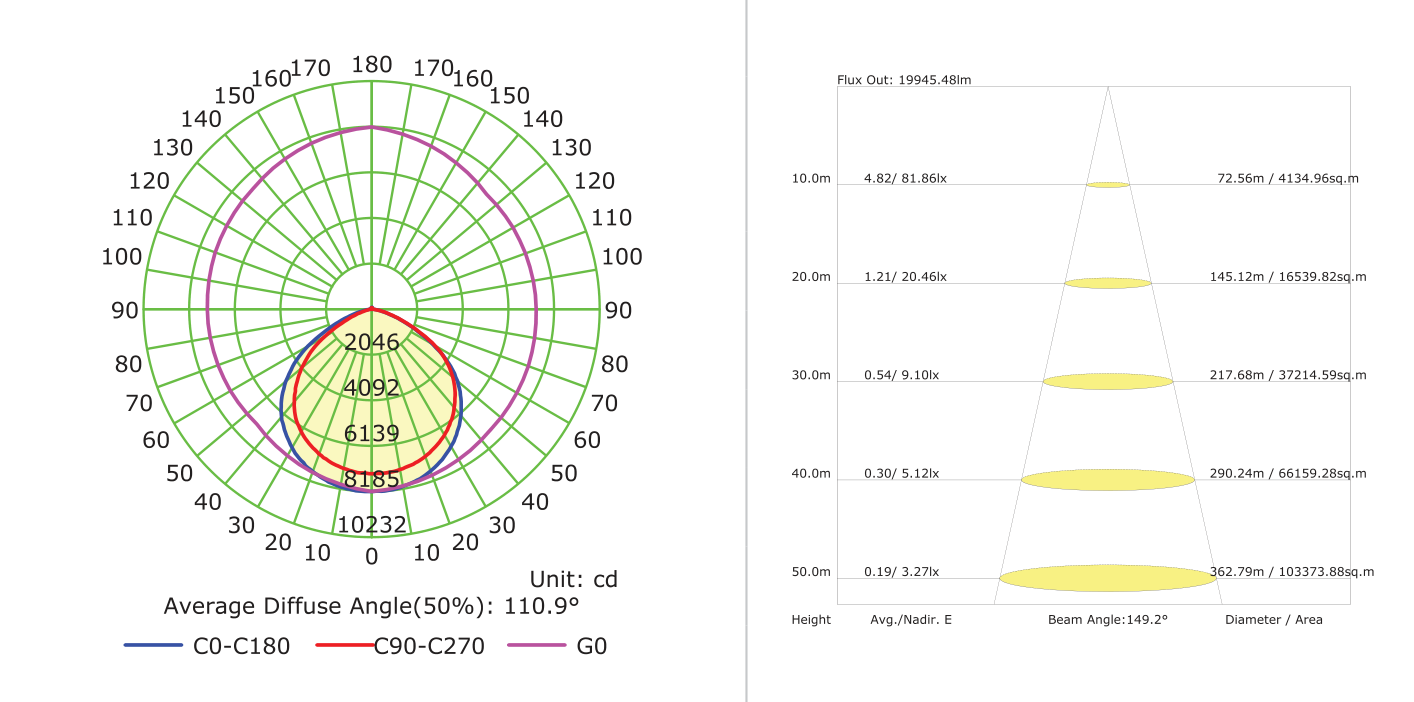
Task: Click the C90-C270 red legend line
Action: [345, 646]
